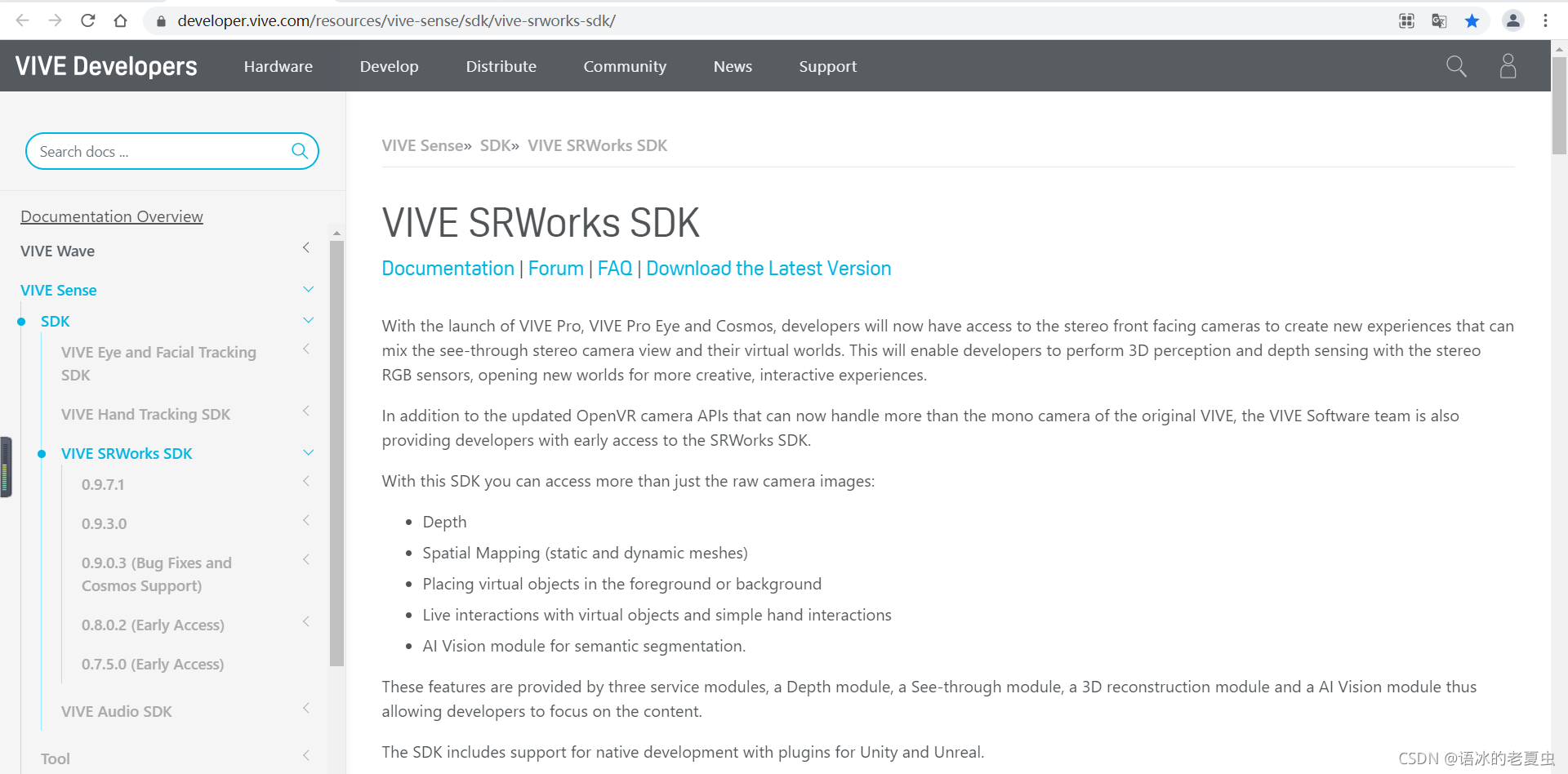Expand the 0.9.3.0 version chevron
The image size is (1568, 774).
(x=306, y=520)
